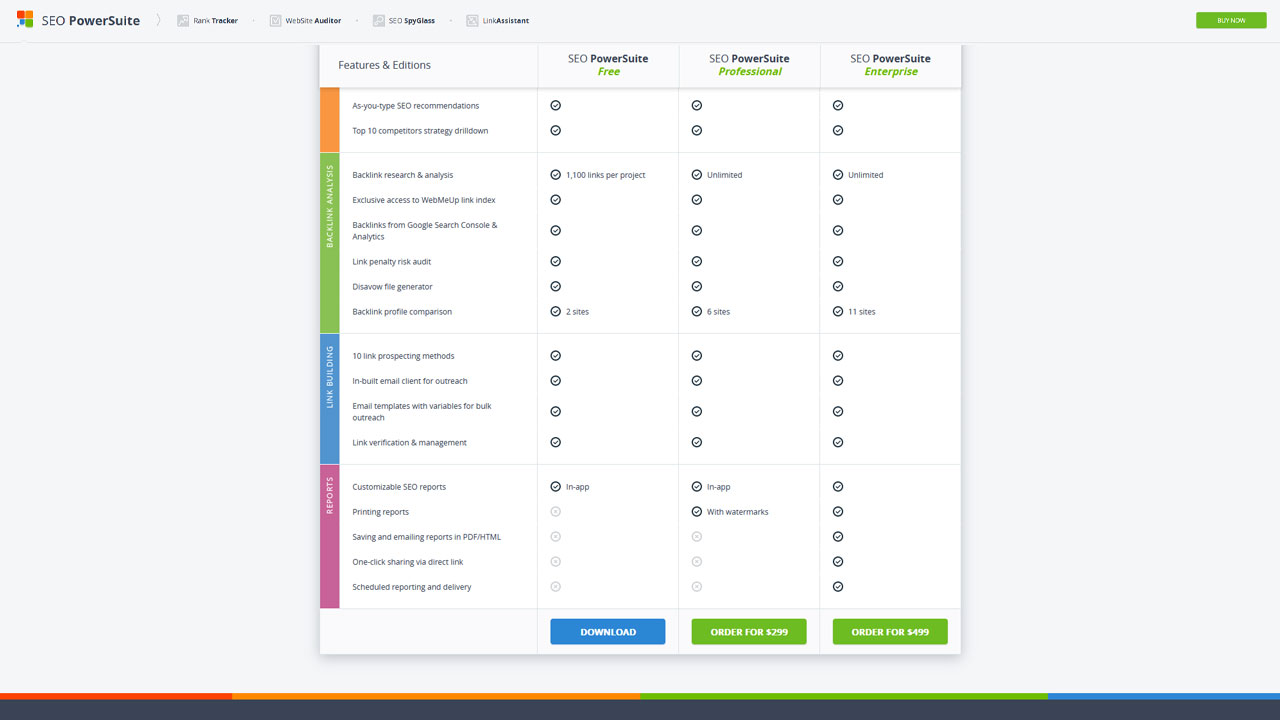Image resolution: width=1280 pixels, height=720 pixels.
Task: Click 'Backlink profile comparison' feature label
Action: 402,312
